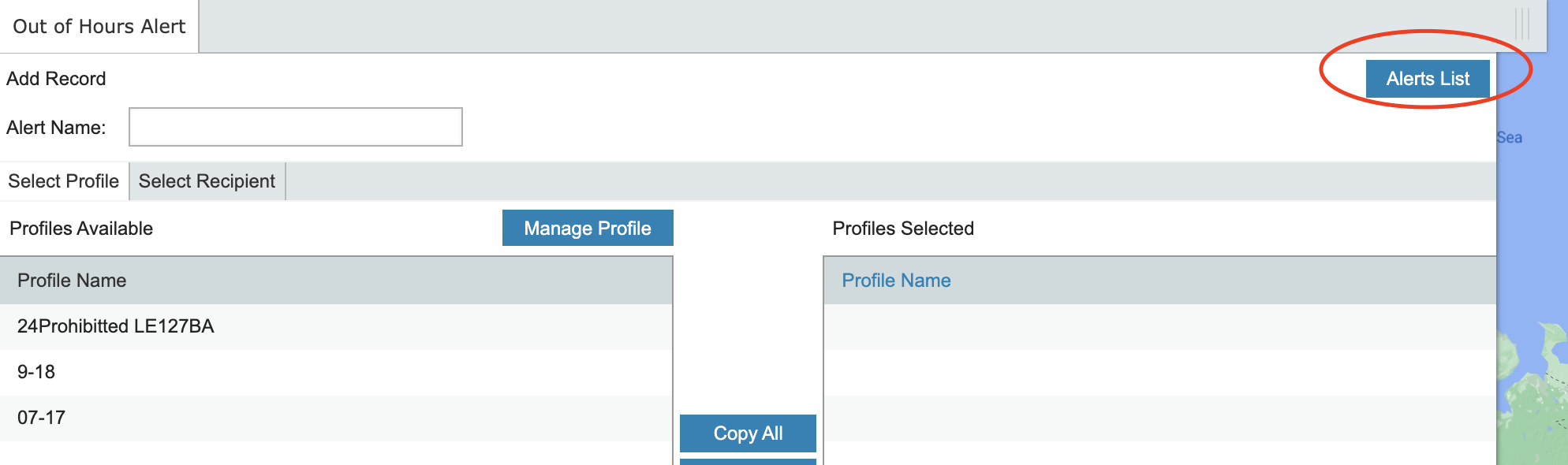
Task: Click the Alerts List button
Action: (1427, 79)
